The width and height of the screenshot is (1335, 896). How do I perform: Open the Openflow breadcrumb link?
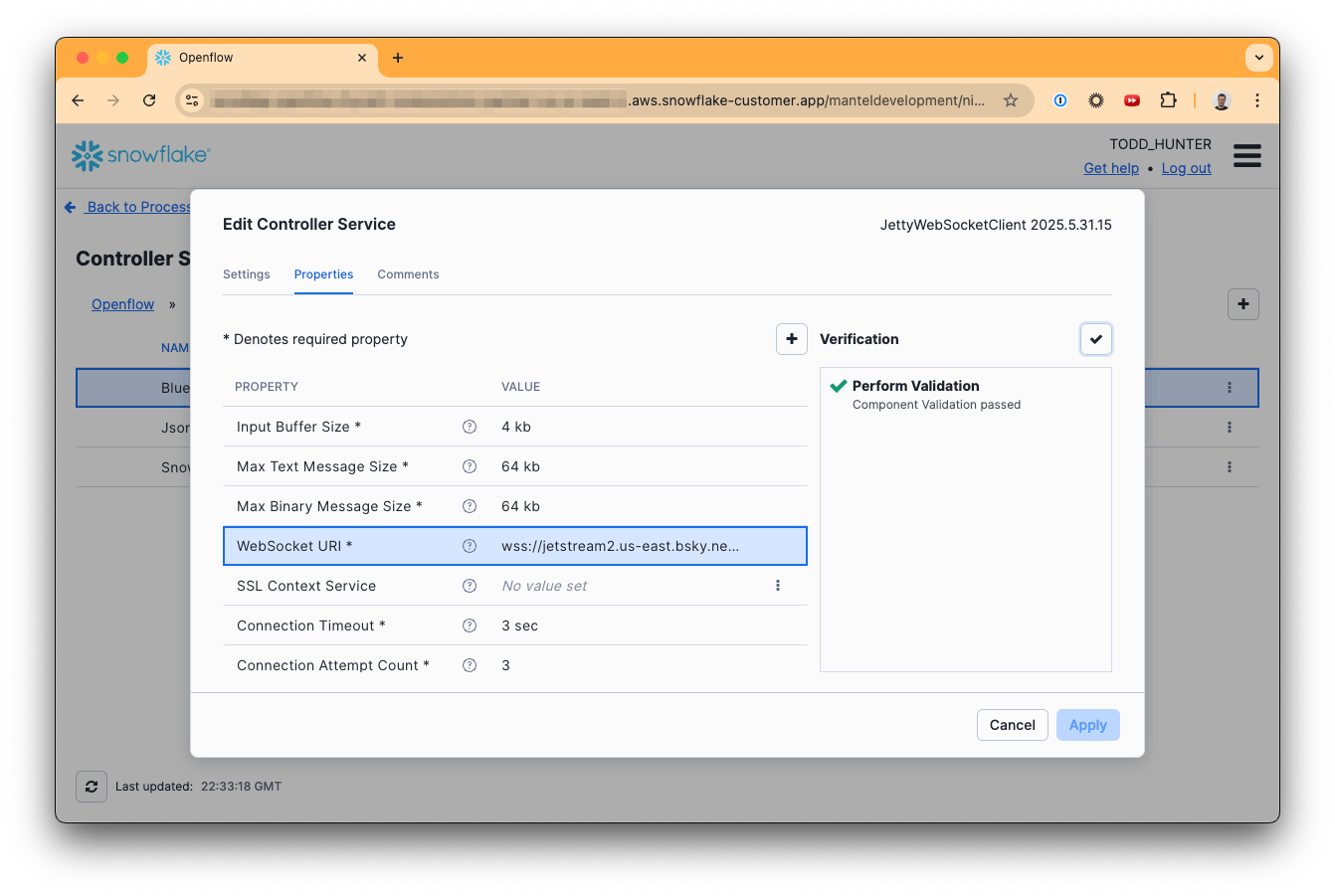[x=123, y=304]
